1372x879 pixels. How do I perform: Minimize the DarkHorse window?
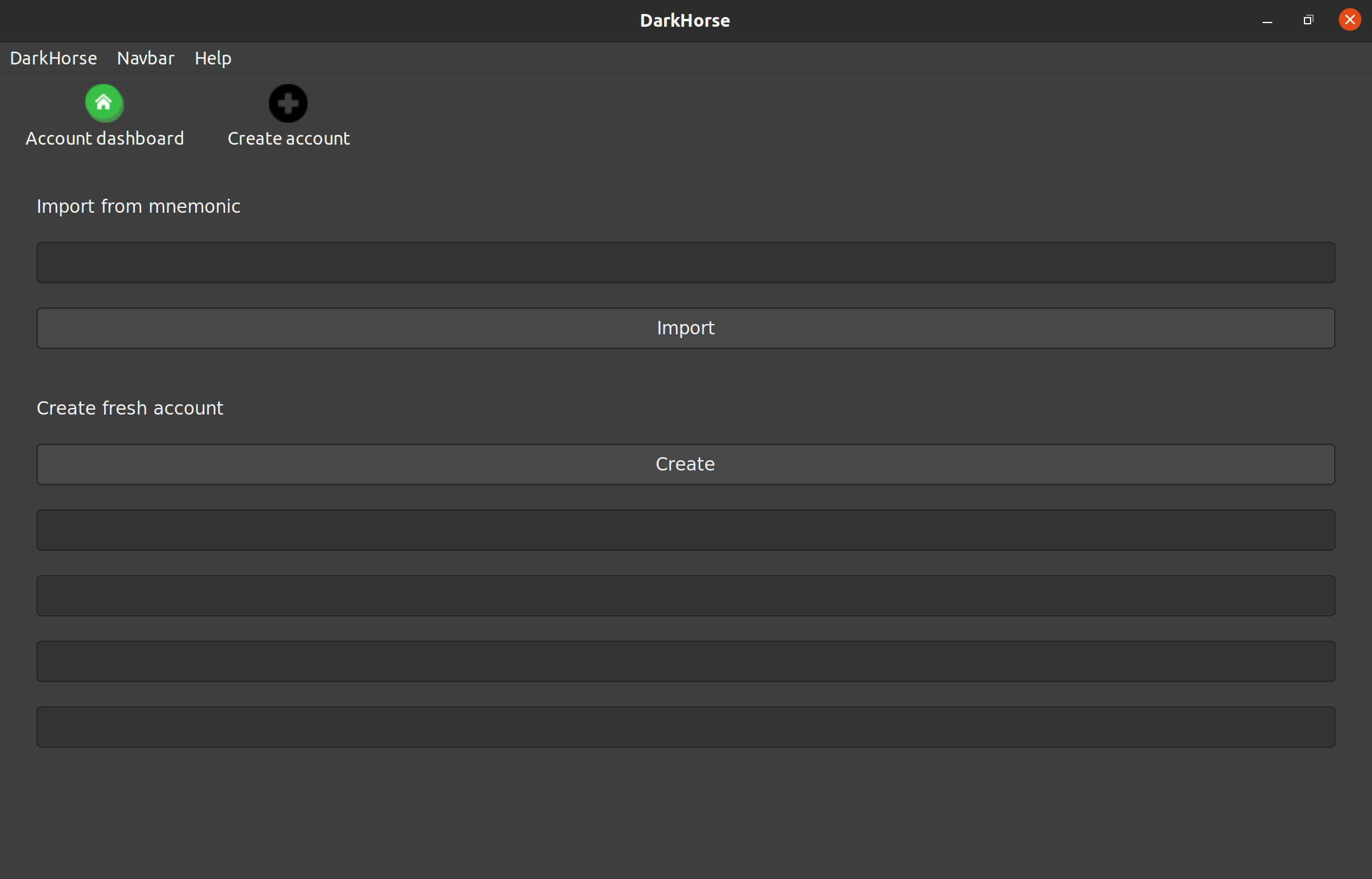tap(1267, 21)
